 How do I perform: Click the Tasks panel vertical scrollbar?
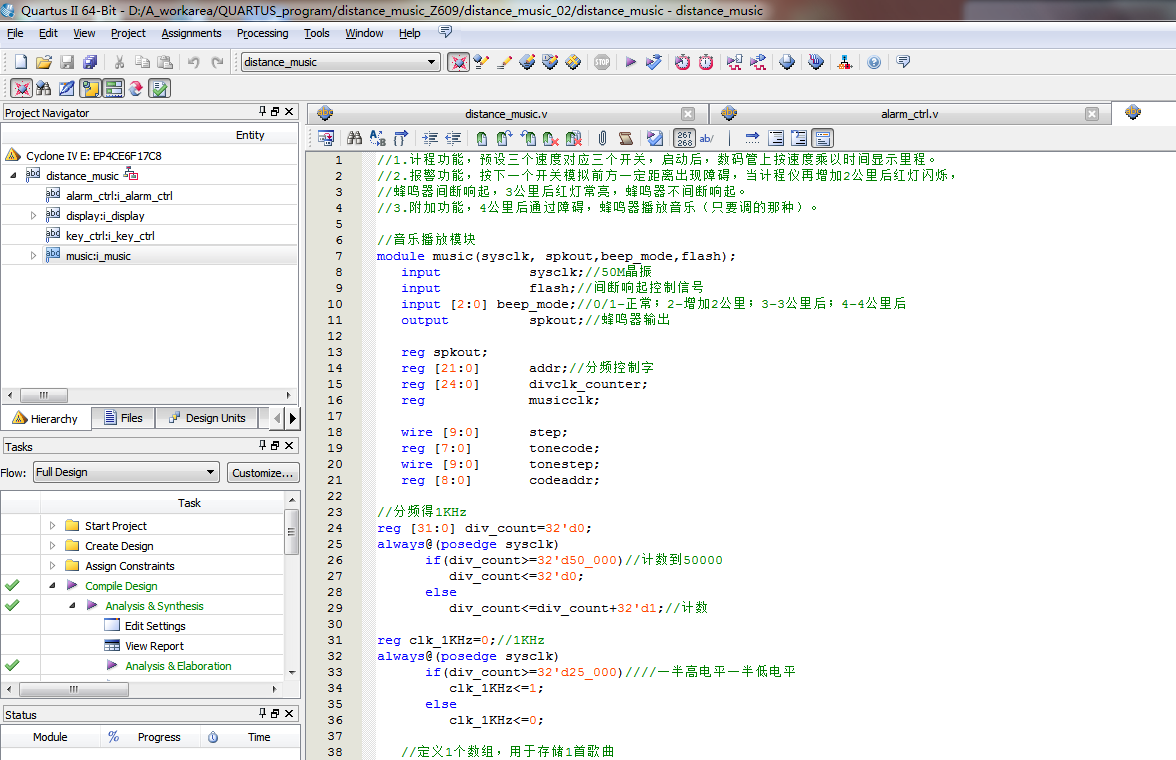292,533
